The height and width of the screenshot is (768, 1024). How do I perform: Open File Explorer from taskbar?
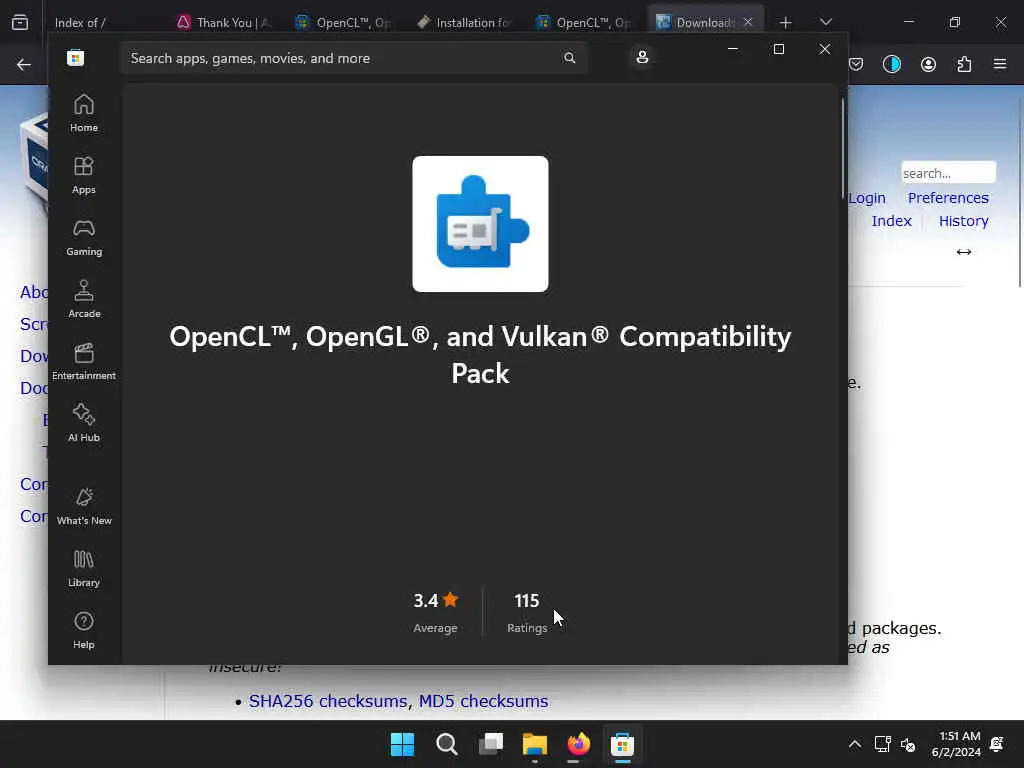(x=534, y=744)
